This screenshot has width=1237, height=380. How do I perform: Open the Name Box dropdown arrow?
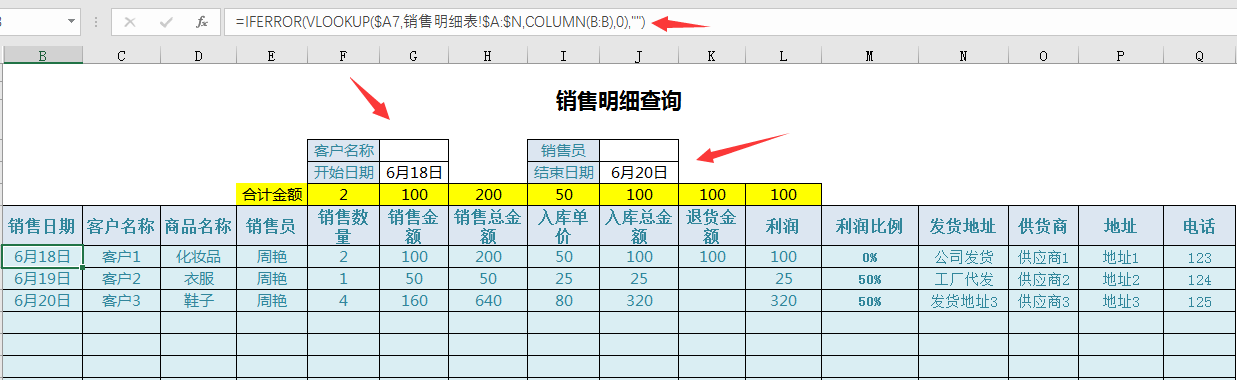tap(72, 21)
